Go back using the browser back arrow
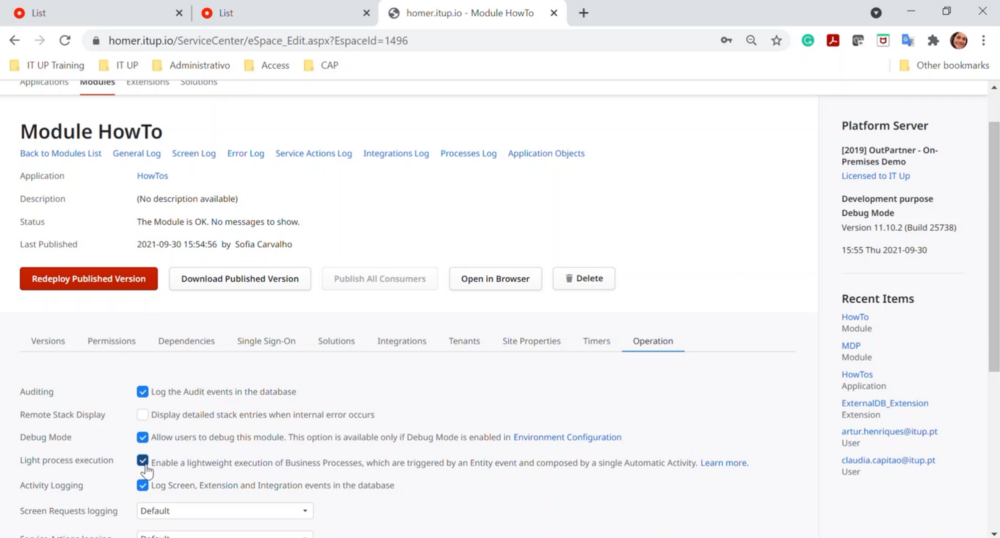The height and width of the screenshot is (538, 1000). [x=14, y=40]
